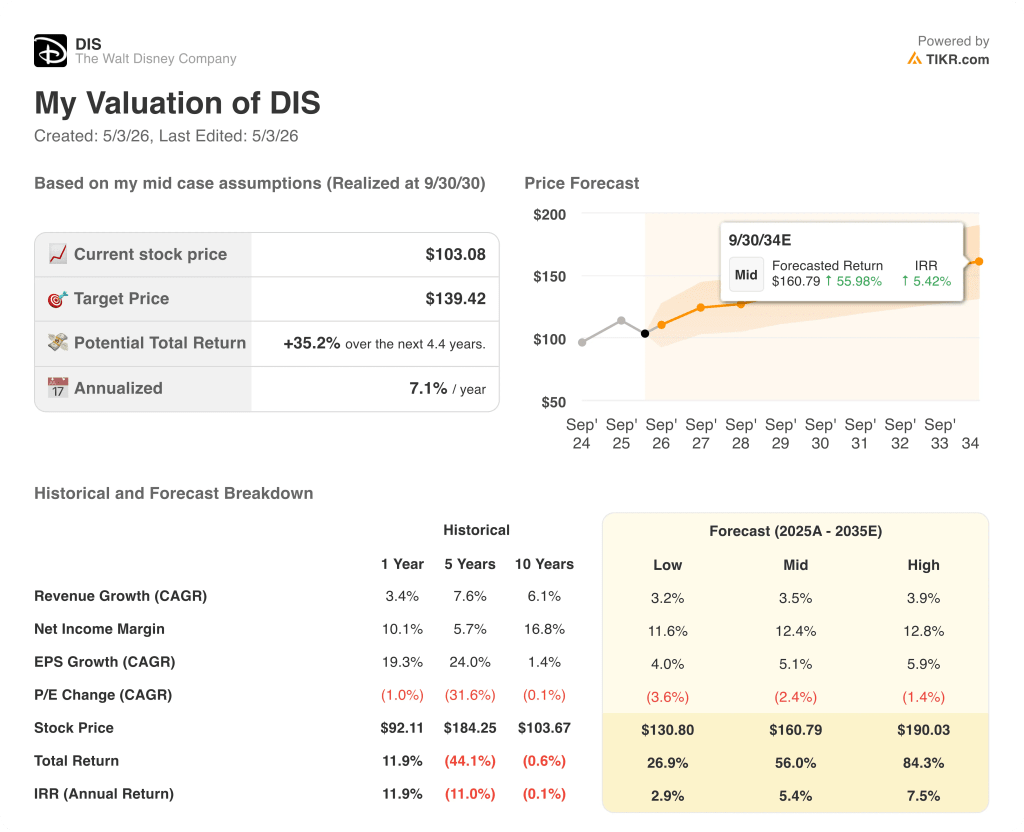Viewport: 1024px width, 832px height.
Task: Click the Price Forecast heading
Action: point(581,184)
